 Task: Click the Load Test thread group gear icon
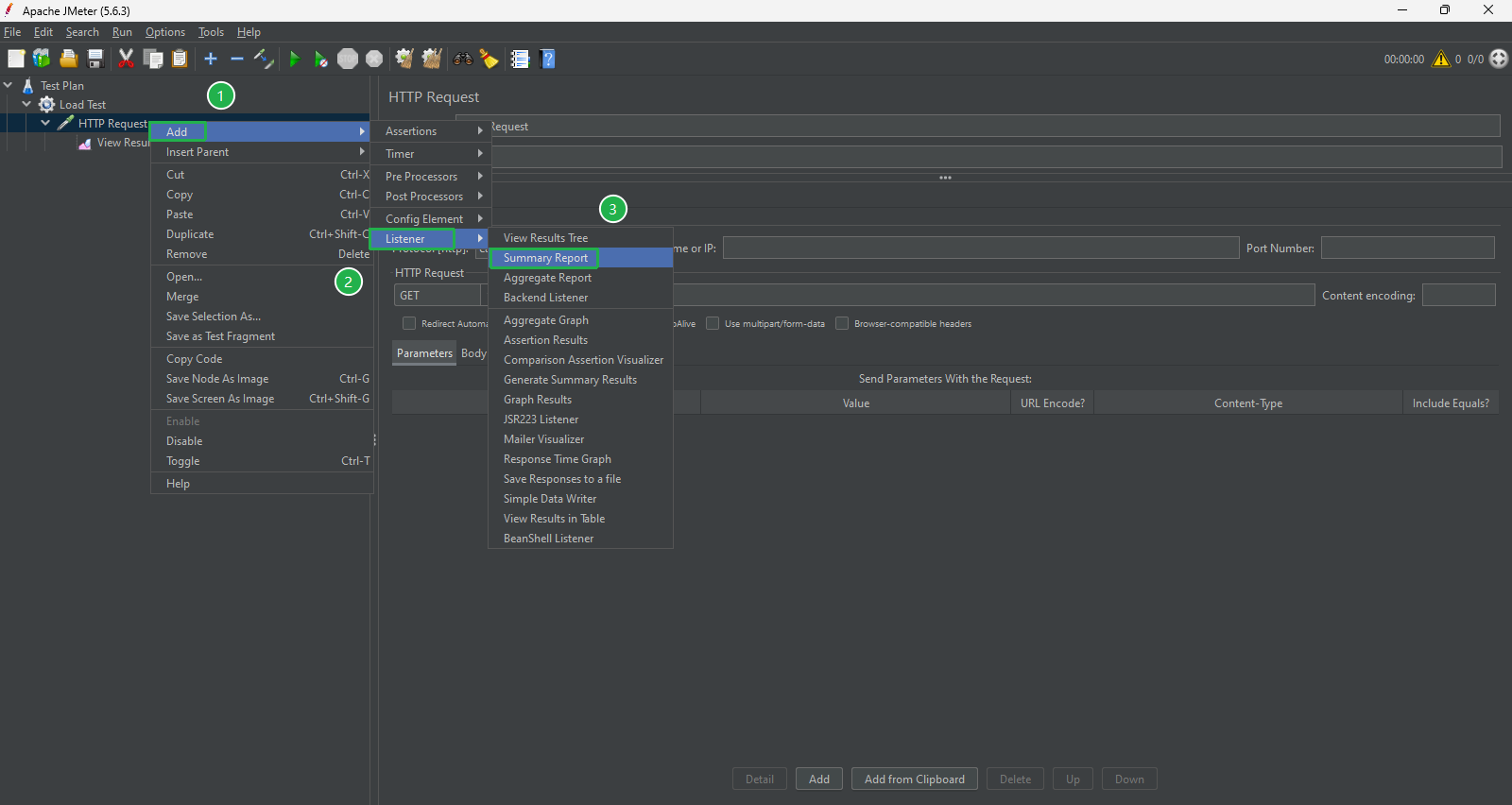[46, 104]
